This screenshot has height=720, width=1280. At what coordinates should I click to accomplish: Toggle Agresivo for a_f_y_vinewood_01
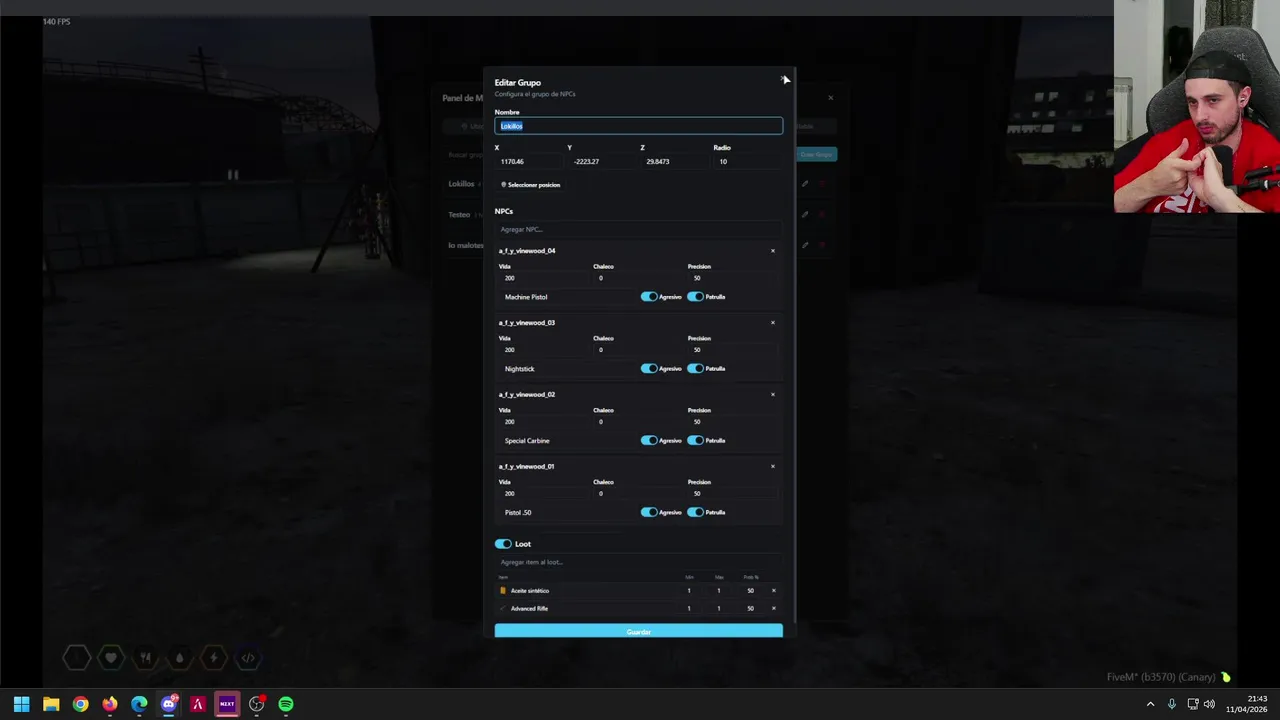[649, 513]
